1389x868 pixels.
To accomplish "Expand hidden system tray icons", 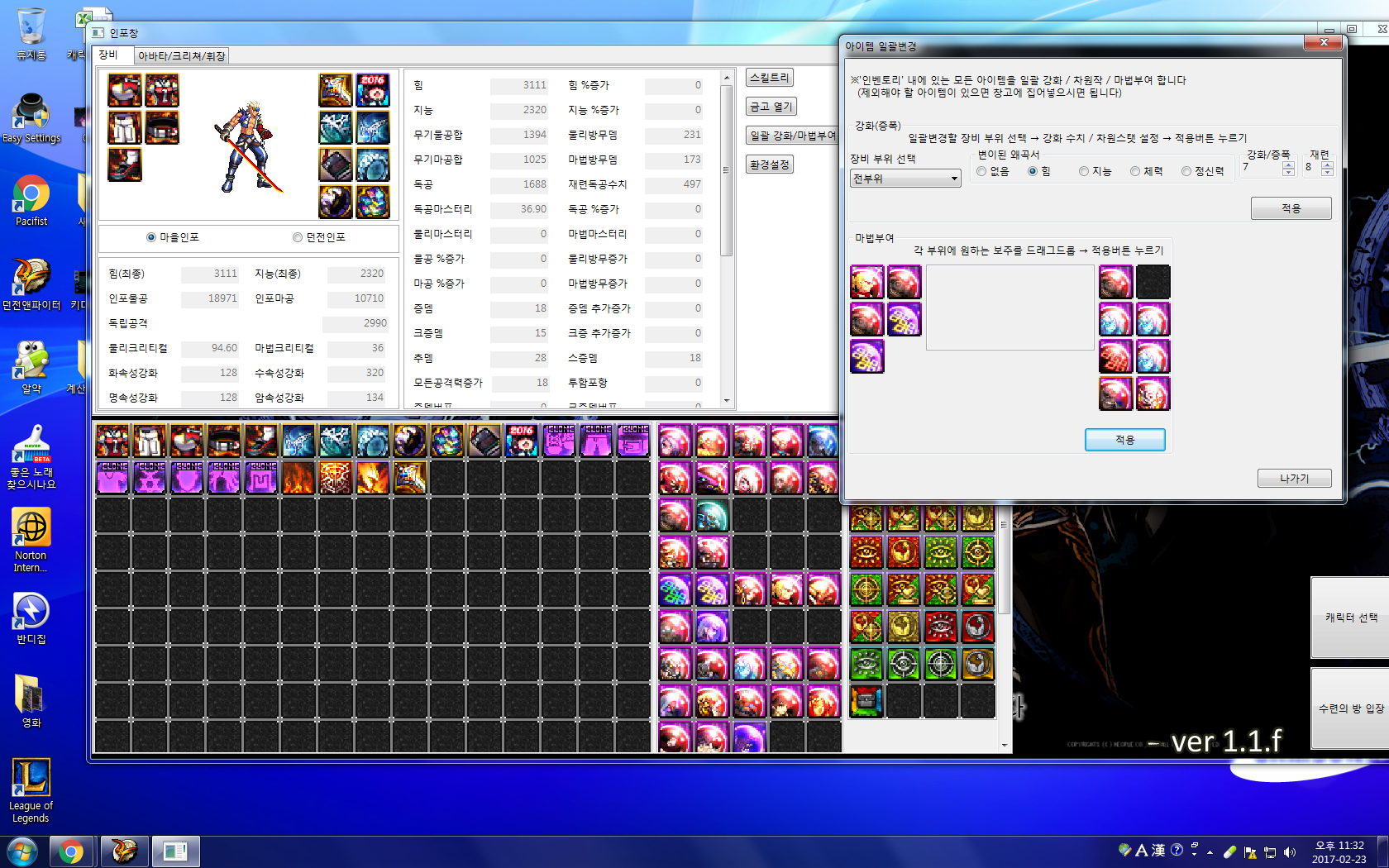I will 1210,851.
